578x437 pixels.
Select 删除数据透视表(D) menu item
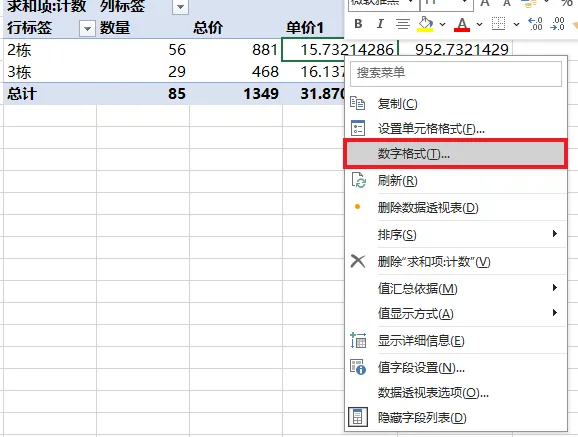click(x=456, y=208)
